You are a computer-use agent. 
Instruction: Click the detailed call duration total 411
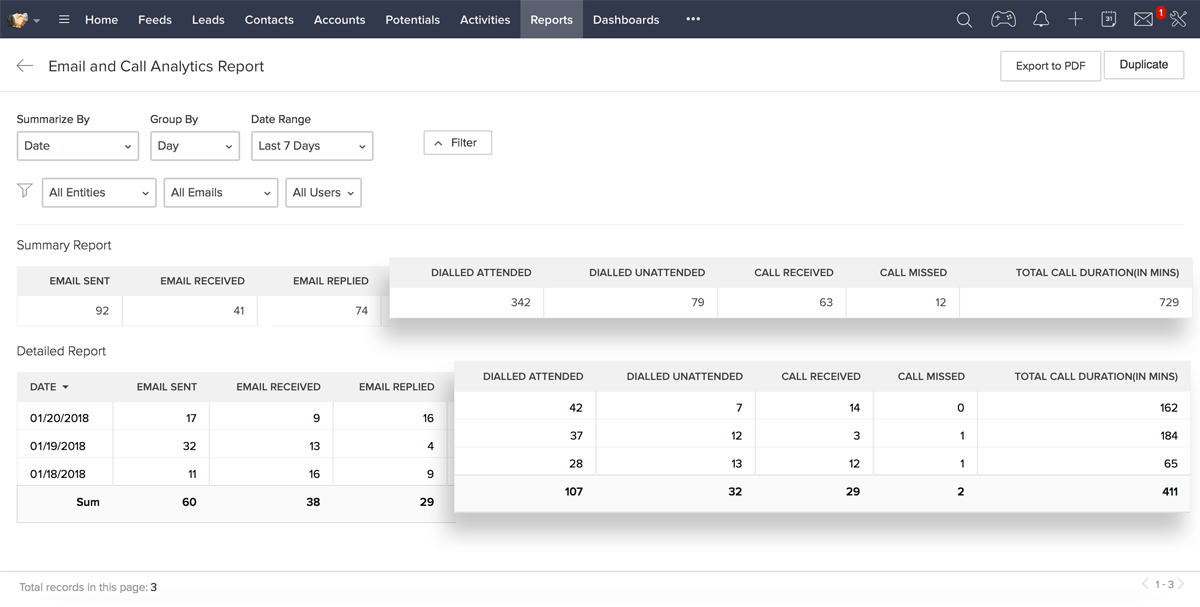(1168, 492)
